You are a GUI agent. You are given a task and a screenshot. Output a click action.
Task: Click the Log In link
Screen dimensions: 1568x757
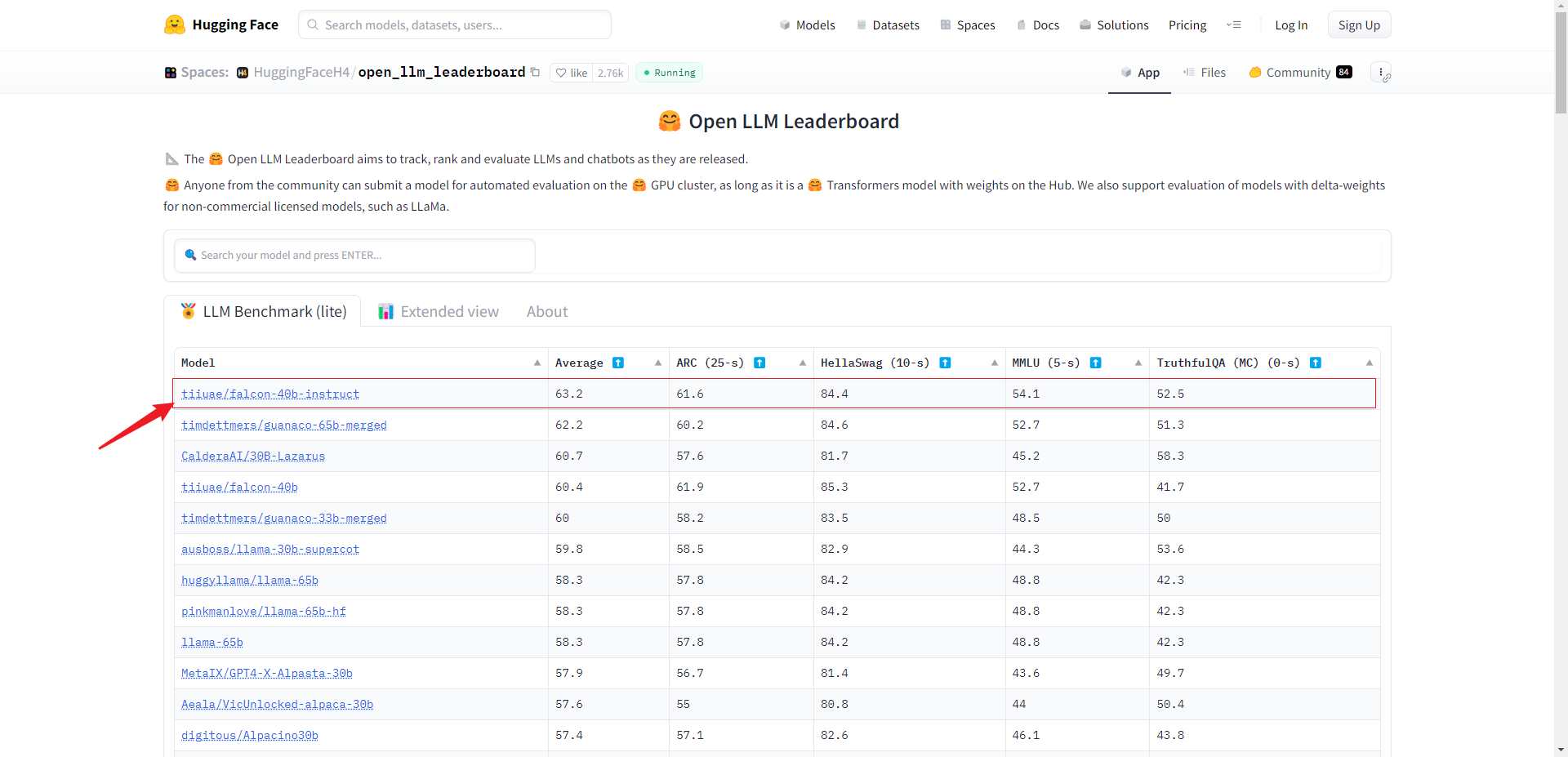tap(1291, 25)
